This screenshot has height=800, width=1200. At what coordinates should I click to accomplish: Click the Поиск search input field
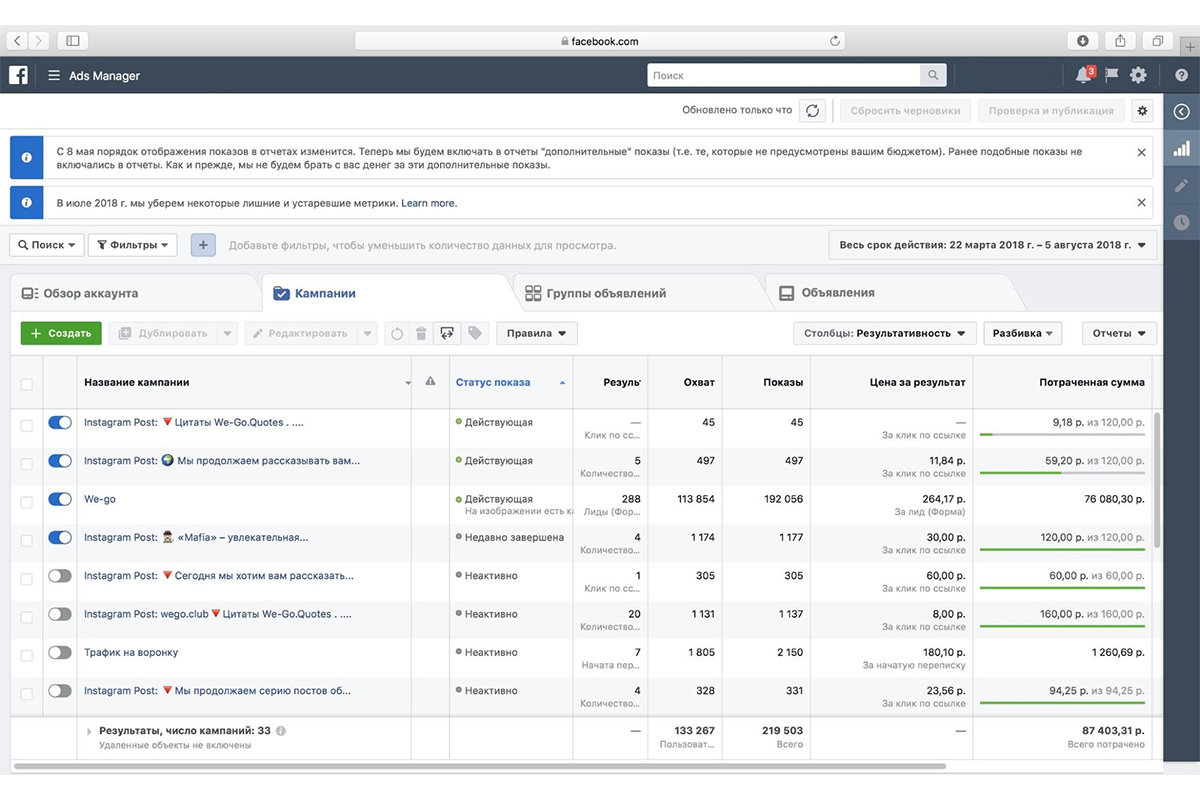(784, 75)
